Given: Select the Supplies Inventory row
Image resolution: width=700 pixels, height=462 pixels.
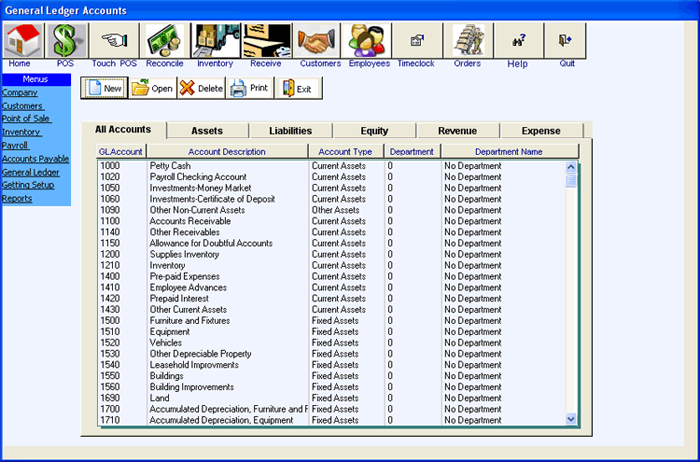Looking at the screenshot, I should (x=331, y=254).
